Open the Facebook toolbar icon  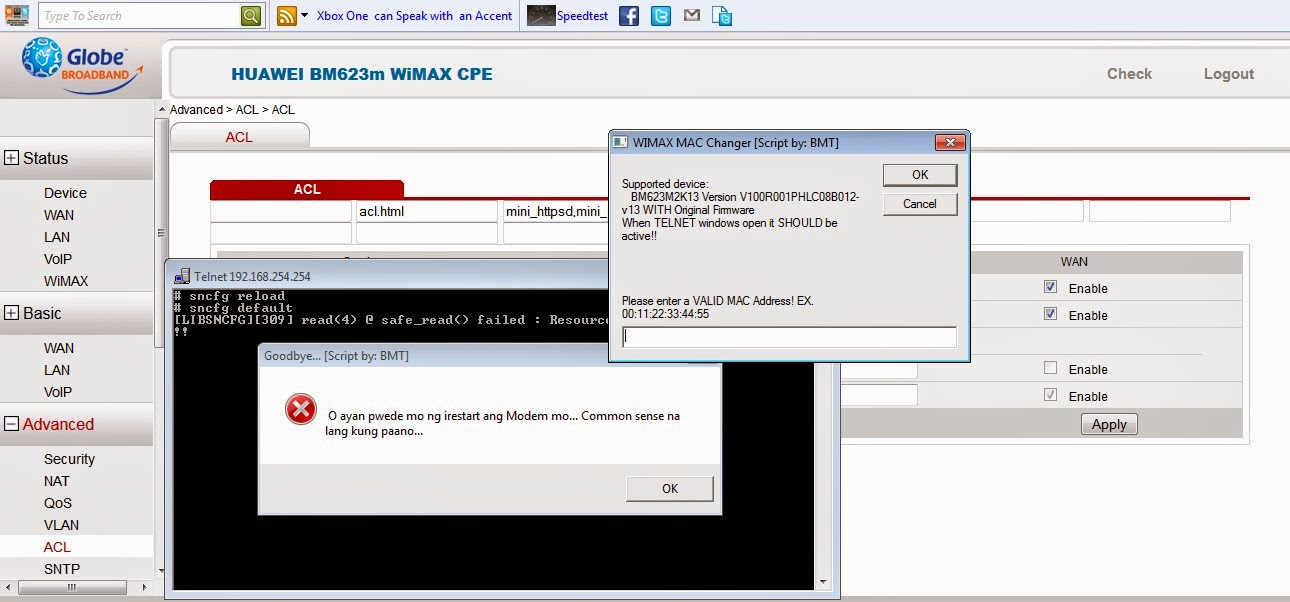[x=628, y=16]
